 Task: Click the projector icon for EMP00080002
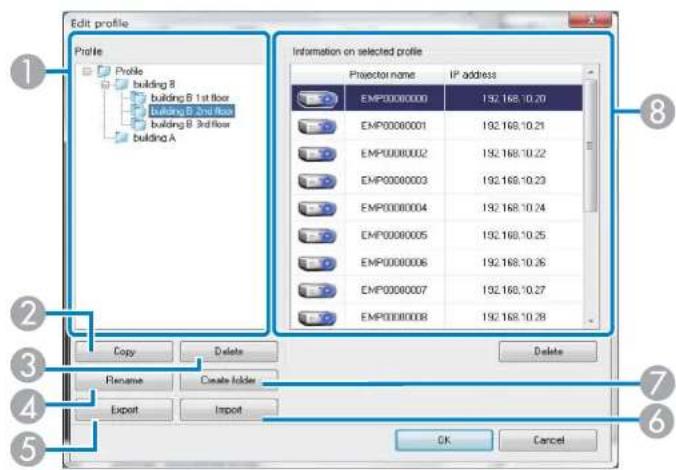click(x=317, y=154)
